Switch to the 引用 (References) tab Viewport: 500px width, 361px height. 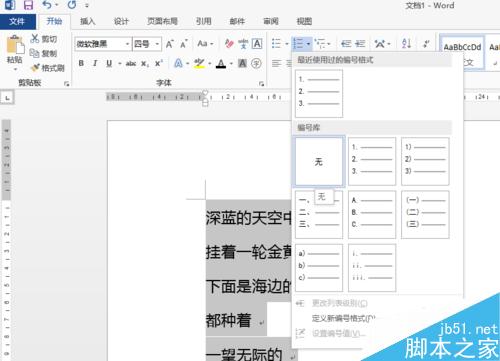[203, 22]
